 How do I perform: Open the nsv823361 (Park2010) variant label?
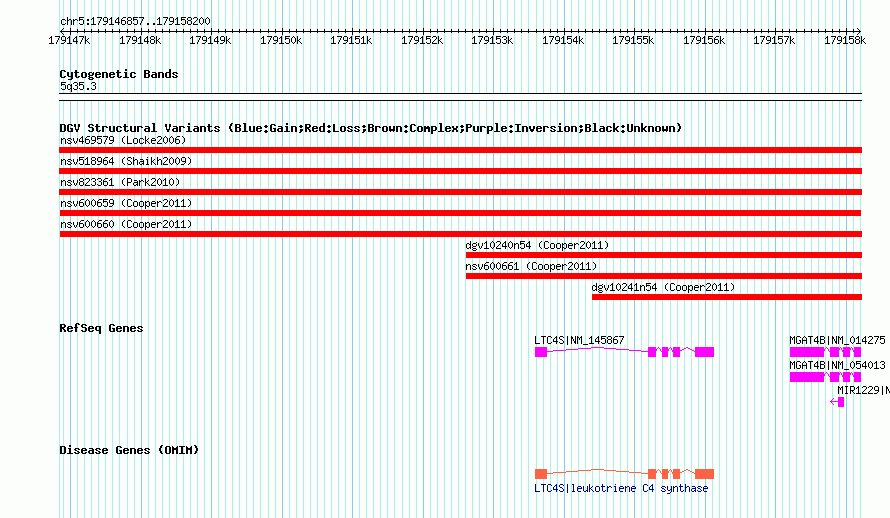pos(120,182)
